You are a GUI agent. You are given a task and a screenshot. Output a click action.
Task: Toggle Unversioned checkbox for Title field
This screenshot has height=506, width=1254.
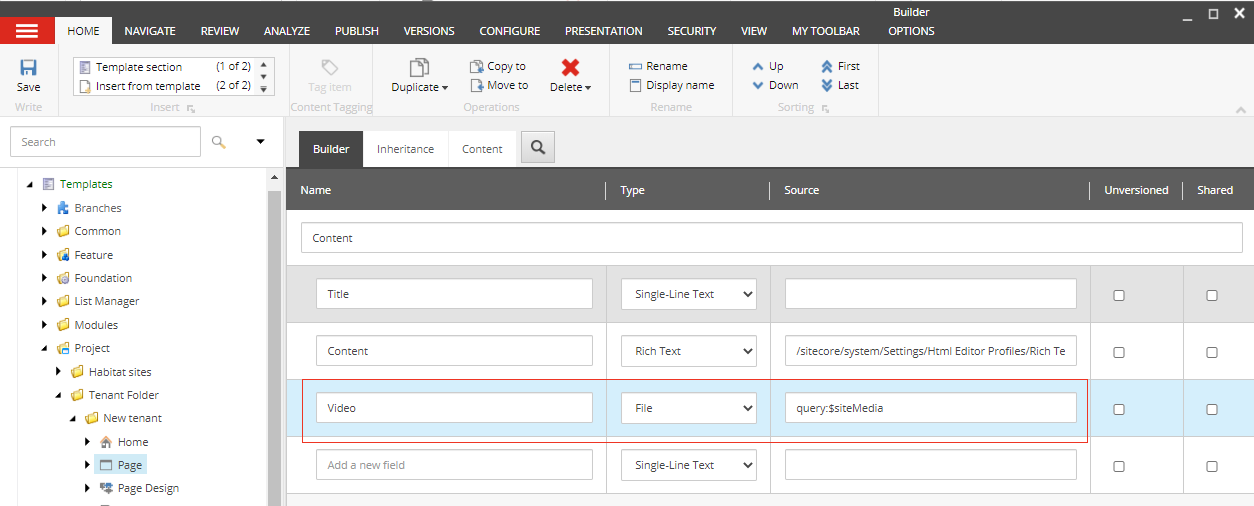point(1119,295)
